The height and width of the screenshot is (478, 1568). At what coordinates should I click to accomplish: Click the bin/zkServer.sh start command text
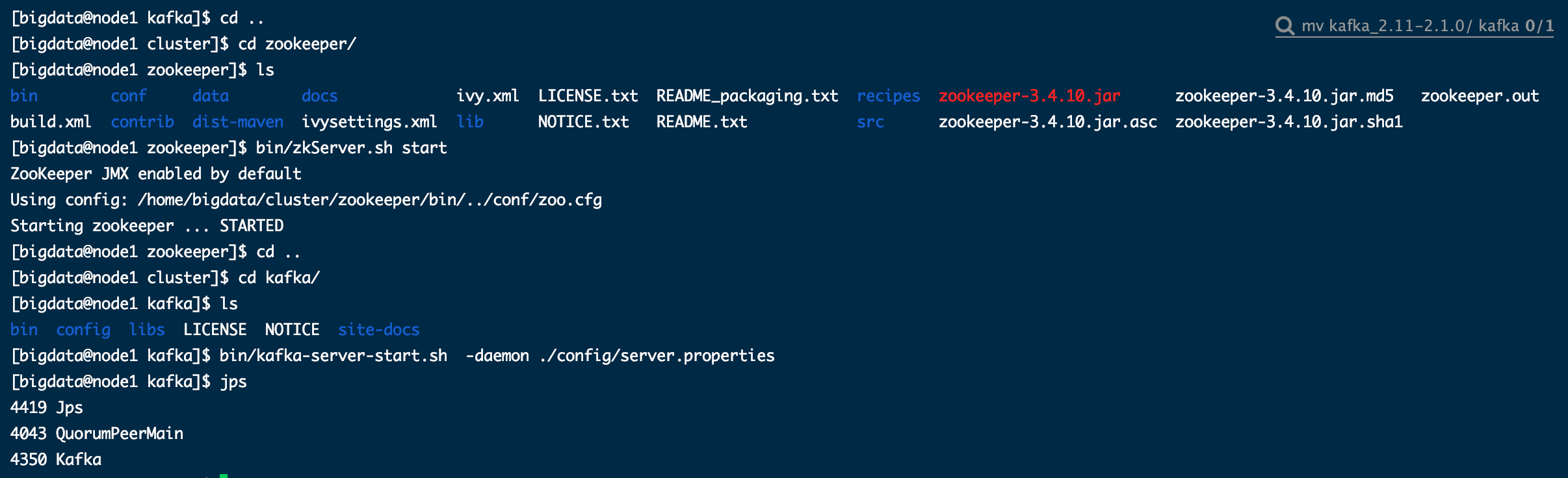(x=351, y=148)
